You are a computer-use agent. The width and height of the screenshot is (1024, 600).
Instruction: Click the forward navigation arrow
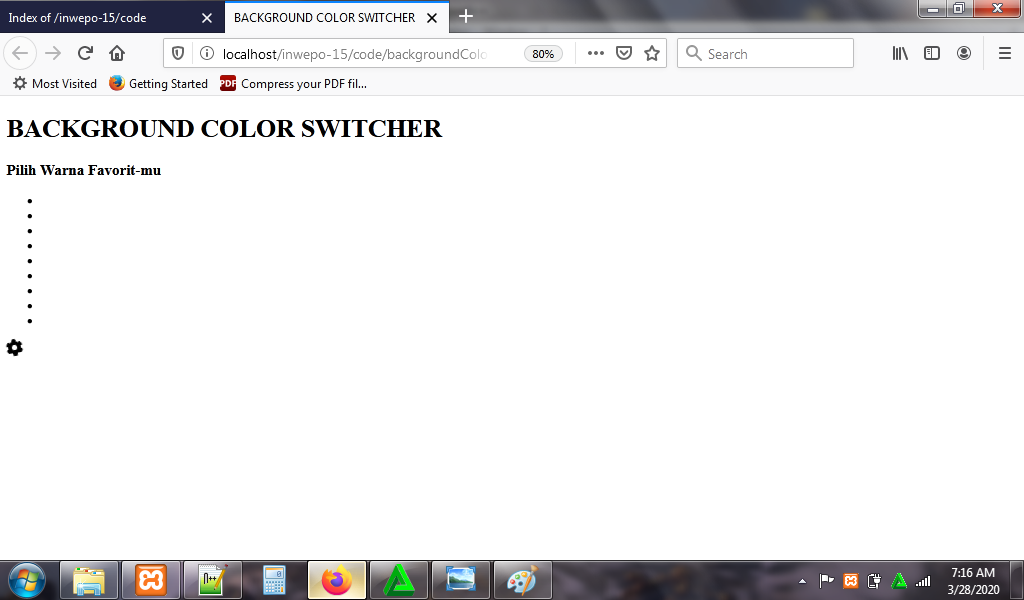pyautogui.click(x=54, y=54)
